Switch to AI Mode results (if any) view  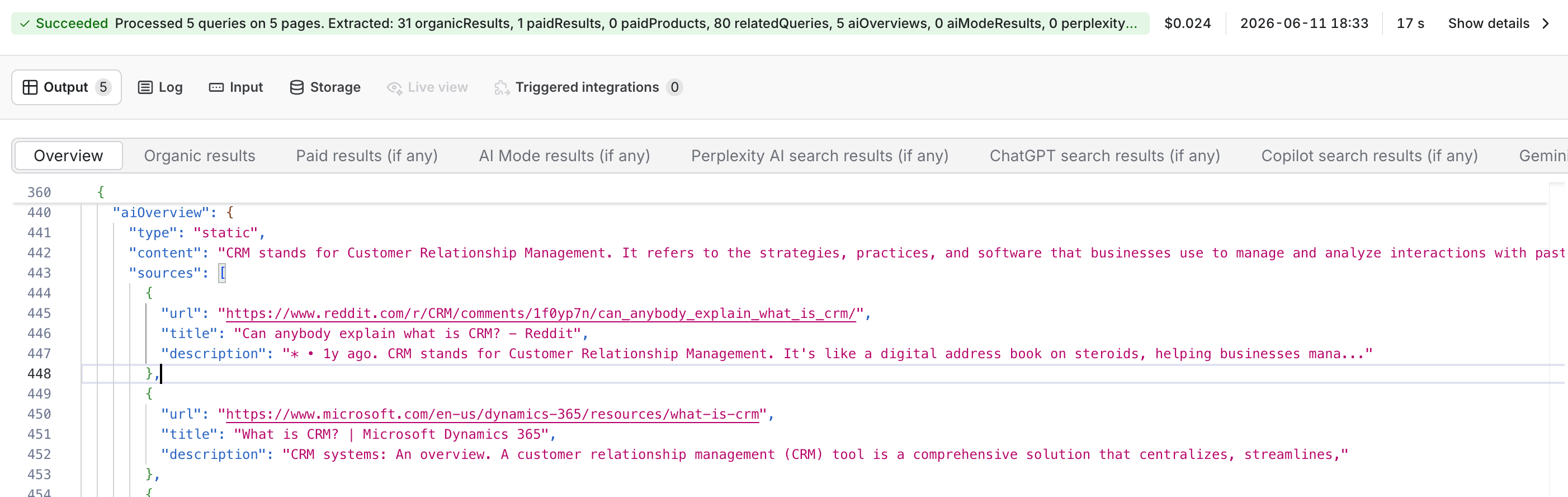564,156
